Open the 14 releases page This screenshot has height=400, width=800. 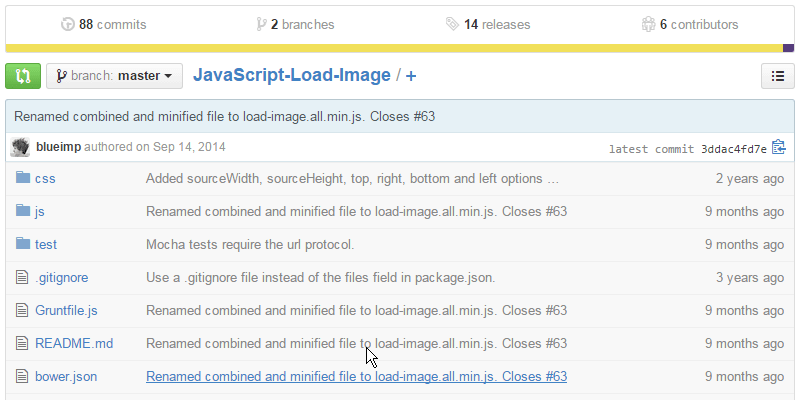click(x=488, y=24)
